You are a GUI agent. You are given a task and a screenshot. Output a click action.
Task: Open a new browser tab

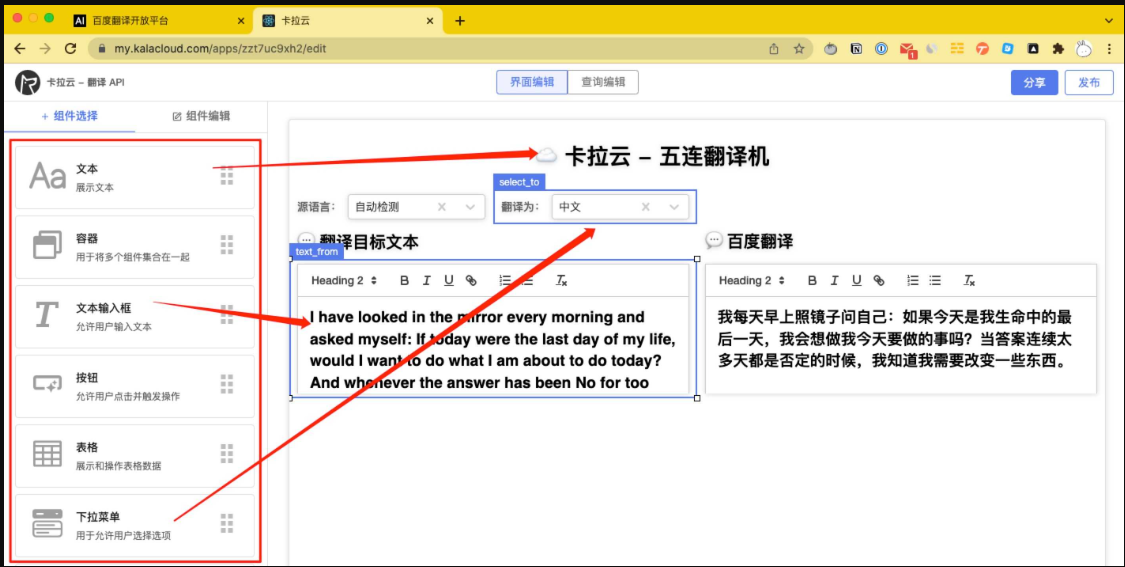coord(460,21)
